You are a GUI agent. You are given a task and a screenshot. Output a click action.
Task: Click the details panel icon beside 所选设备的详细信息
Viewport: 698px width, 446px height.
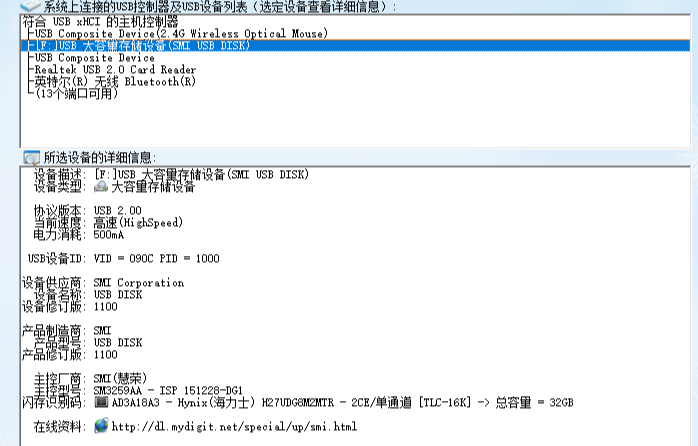pos(30,158)
